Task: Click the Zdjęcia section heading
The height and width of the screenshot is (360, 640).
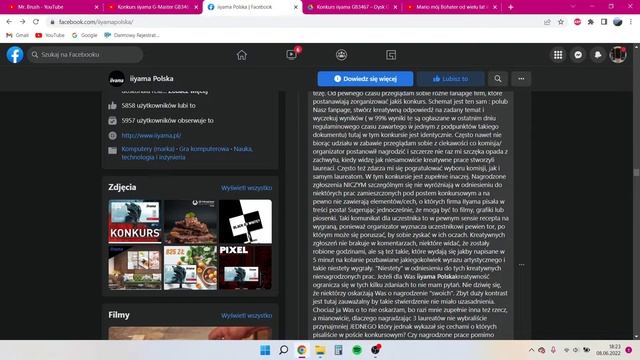Action: click(122, 187)
